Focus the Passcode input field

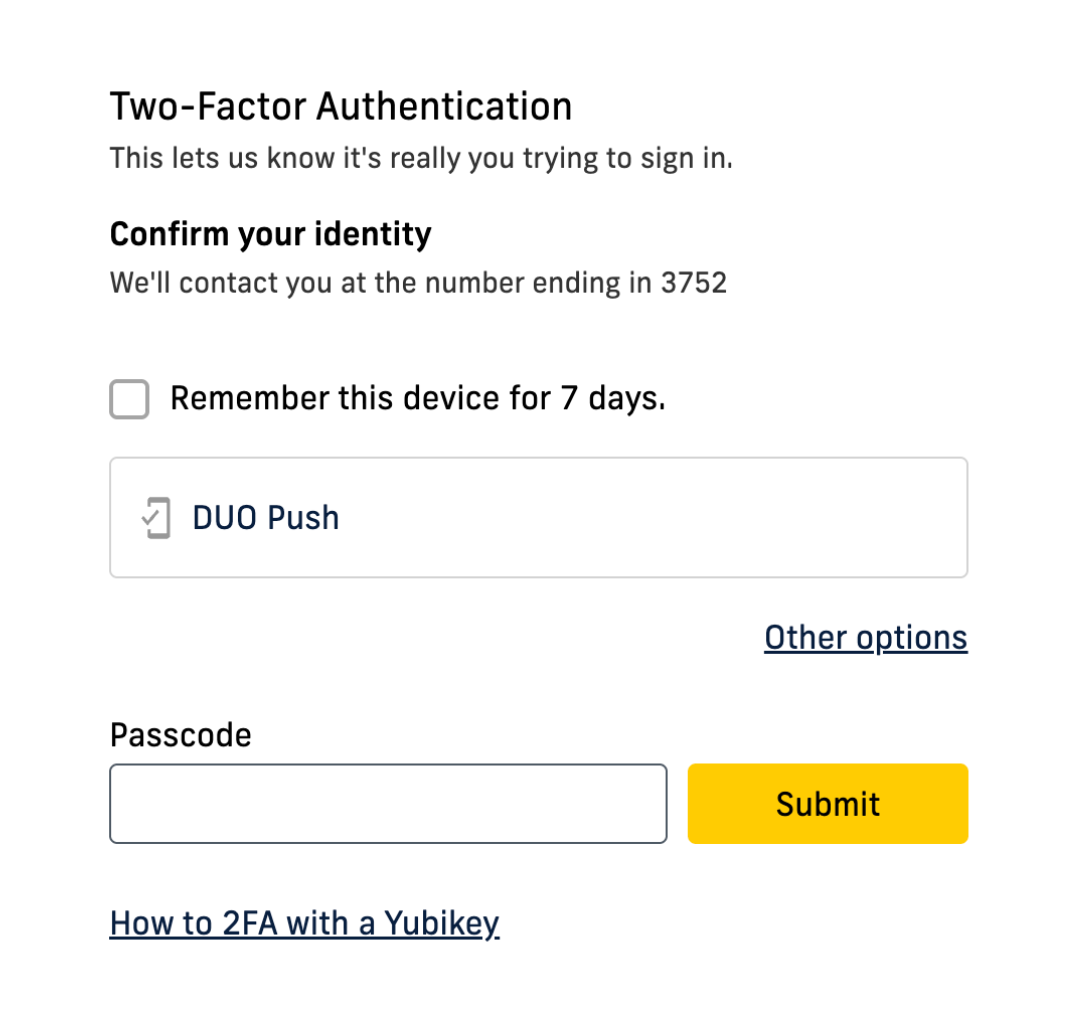388,804
